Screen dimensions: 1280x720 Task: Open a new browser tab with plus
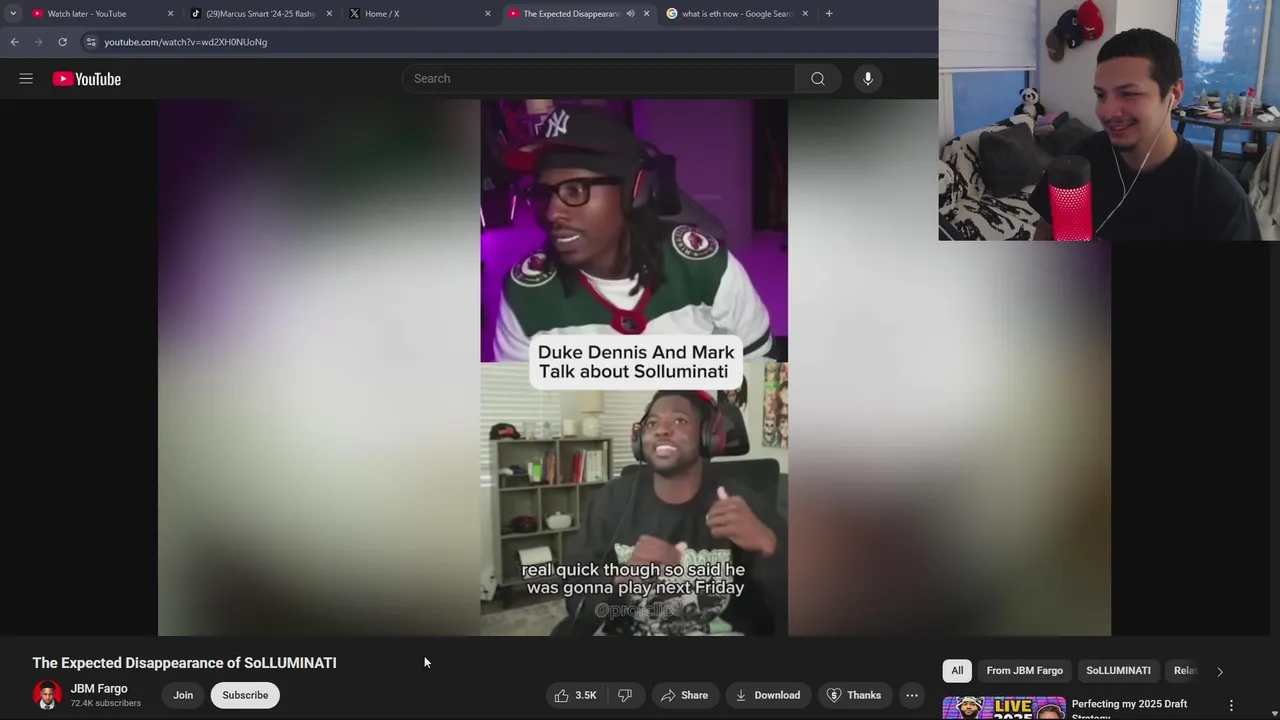tap(829, 14)
